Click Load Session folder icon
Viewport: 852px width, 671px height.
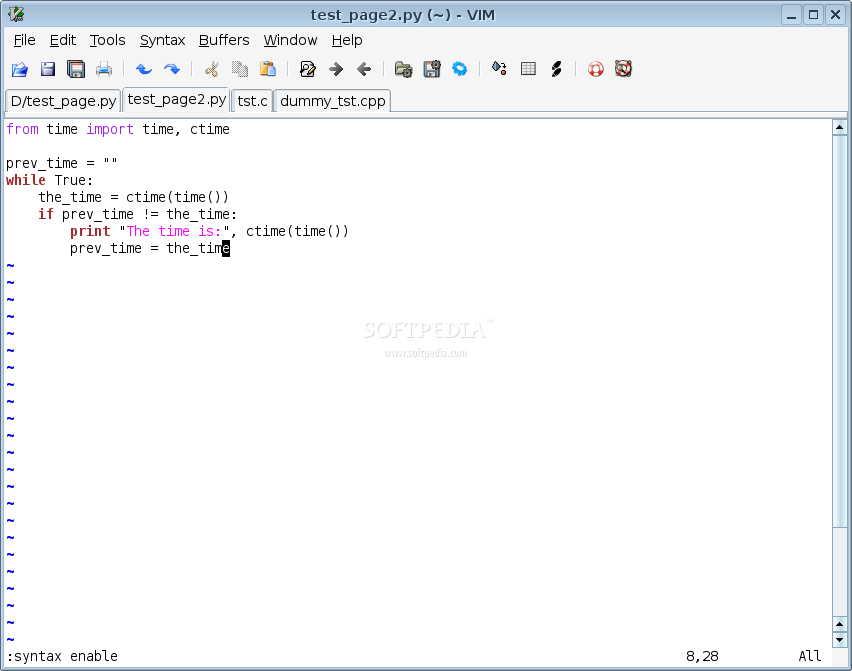(403, 69)
